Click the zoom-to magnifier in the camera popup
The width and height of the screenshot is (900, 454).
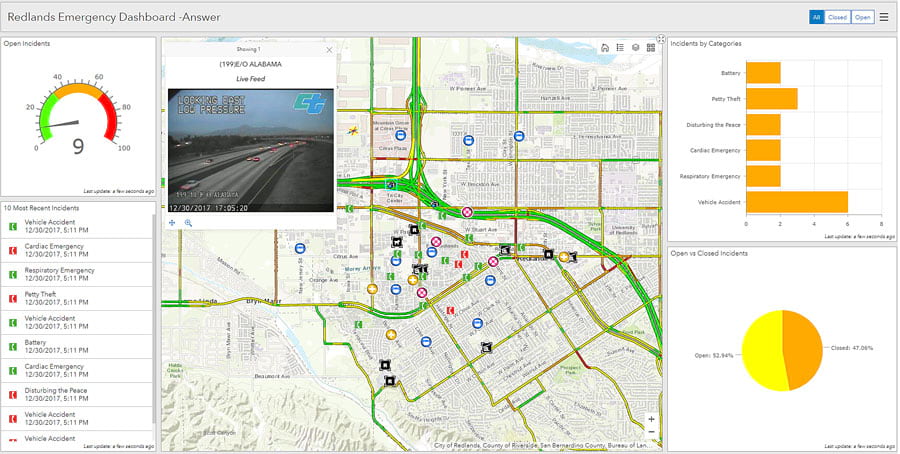[x=188, y=223]
